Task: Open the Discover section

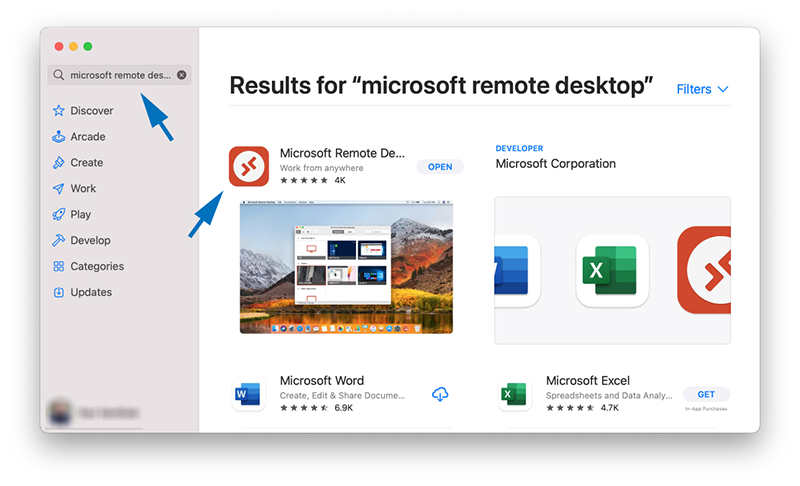Action: tap(91, 111)
